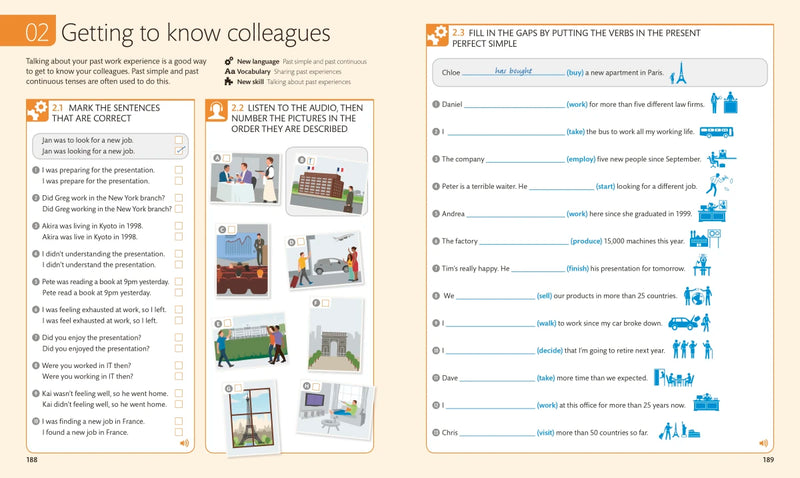Viewport: 800px width, 478px height.
Task: Click the audio speaker icon under exercise 2.1
Action: 183,443
